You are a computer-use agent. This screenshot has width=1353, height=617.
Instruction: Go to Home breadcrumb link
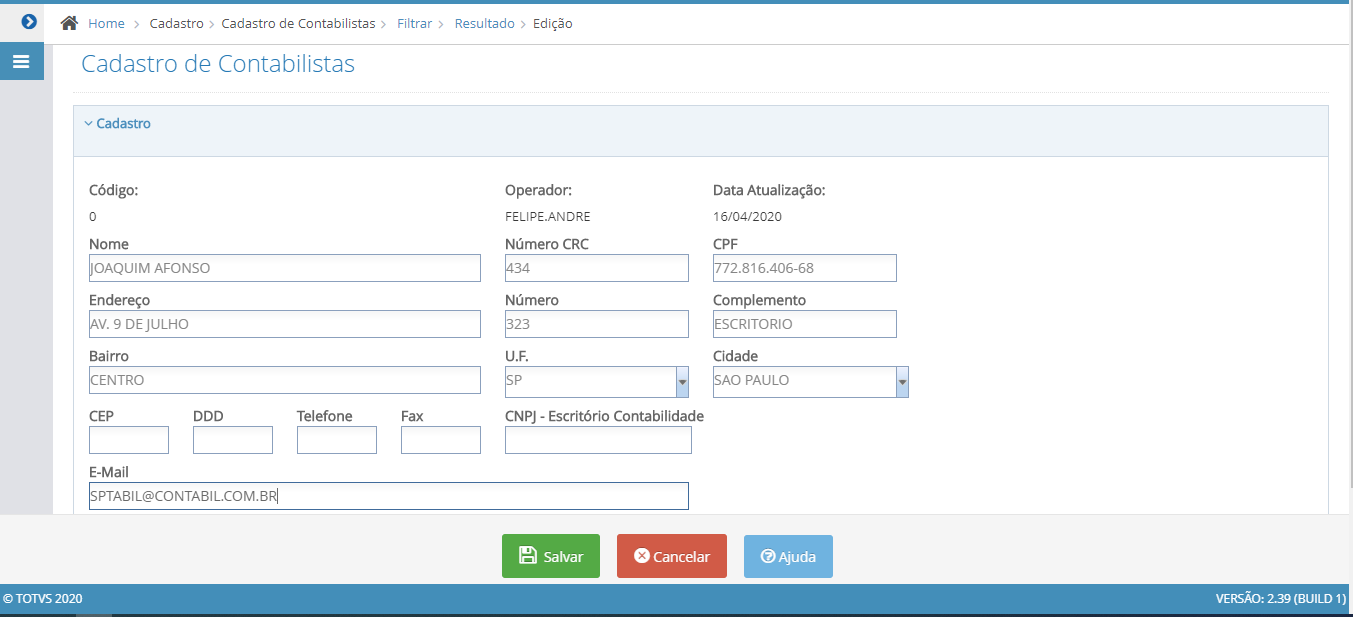(106, 23)
